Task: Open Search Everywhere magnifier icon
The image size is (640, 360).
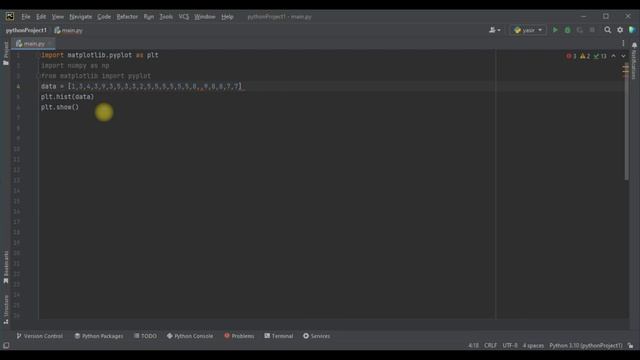Action: click(x=607, y=30)
